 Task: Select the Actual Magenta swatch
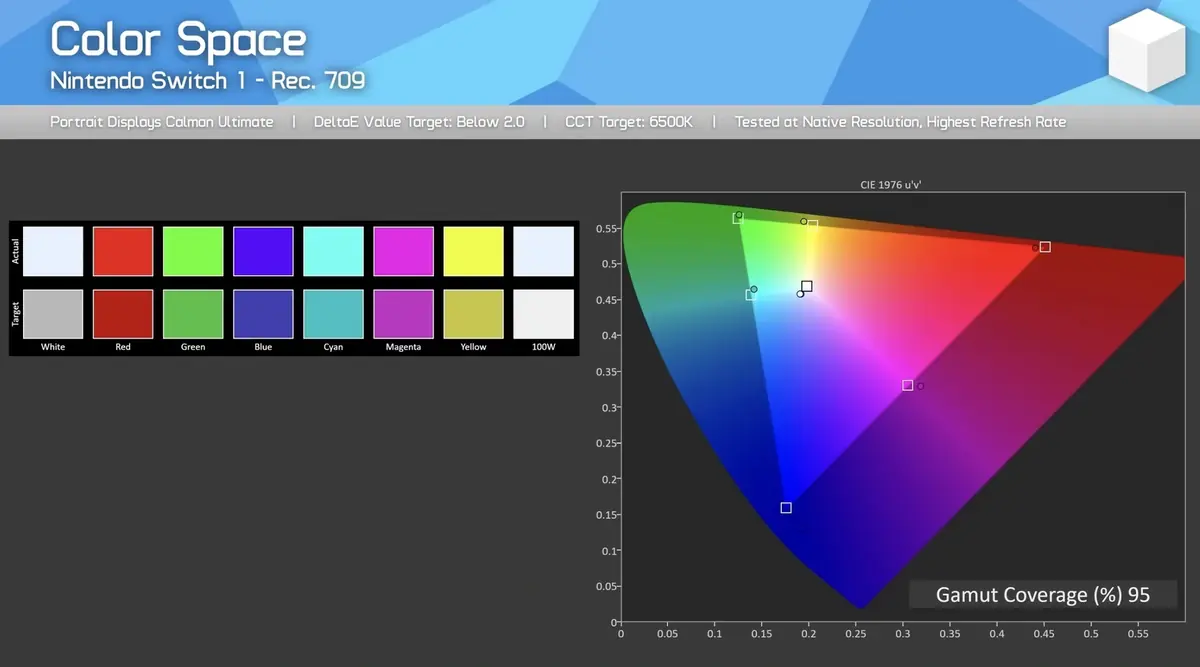coord(403,251)
